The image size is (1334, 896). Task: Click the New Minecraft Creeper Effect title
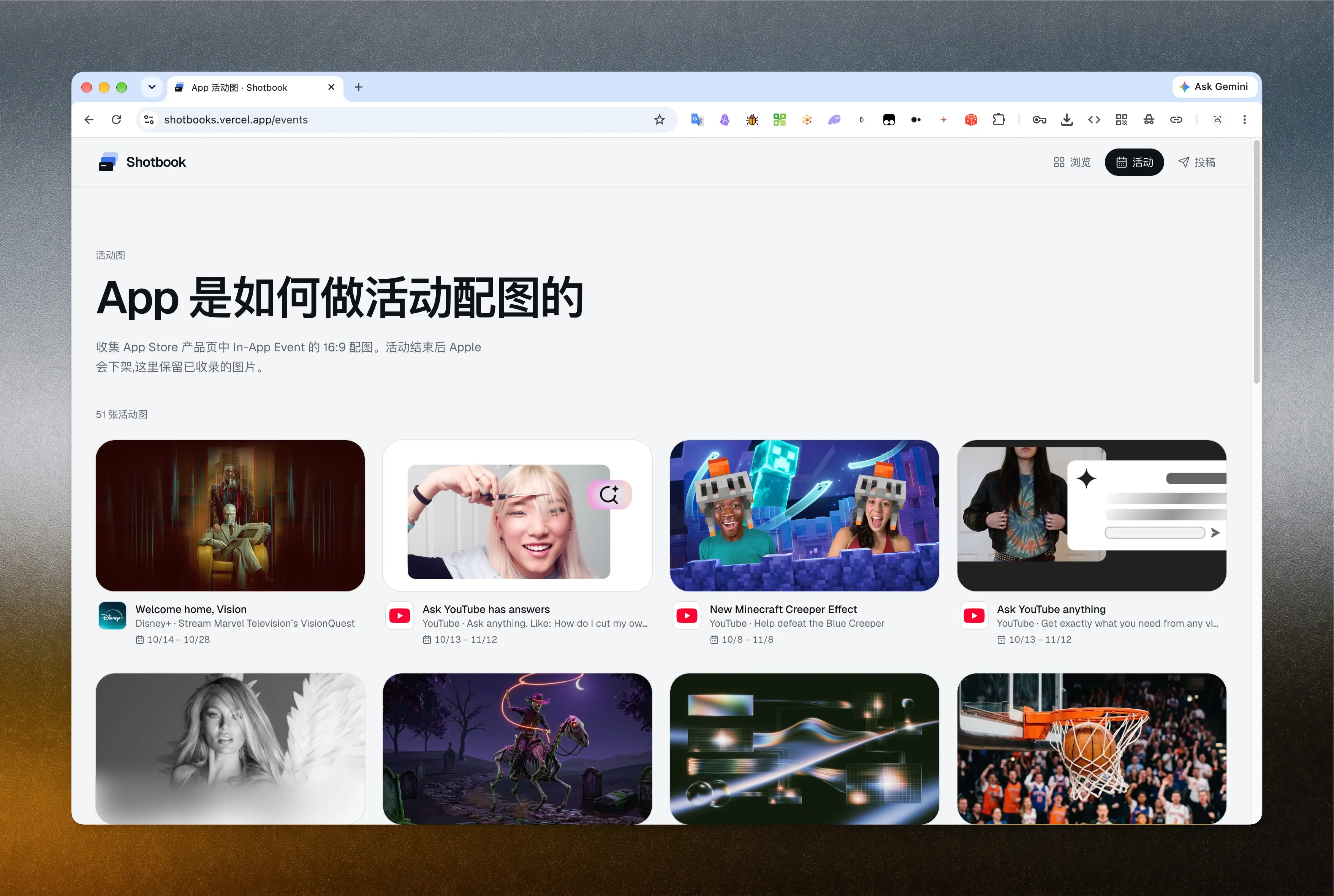click(x=783, y=609)
